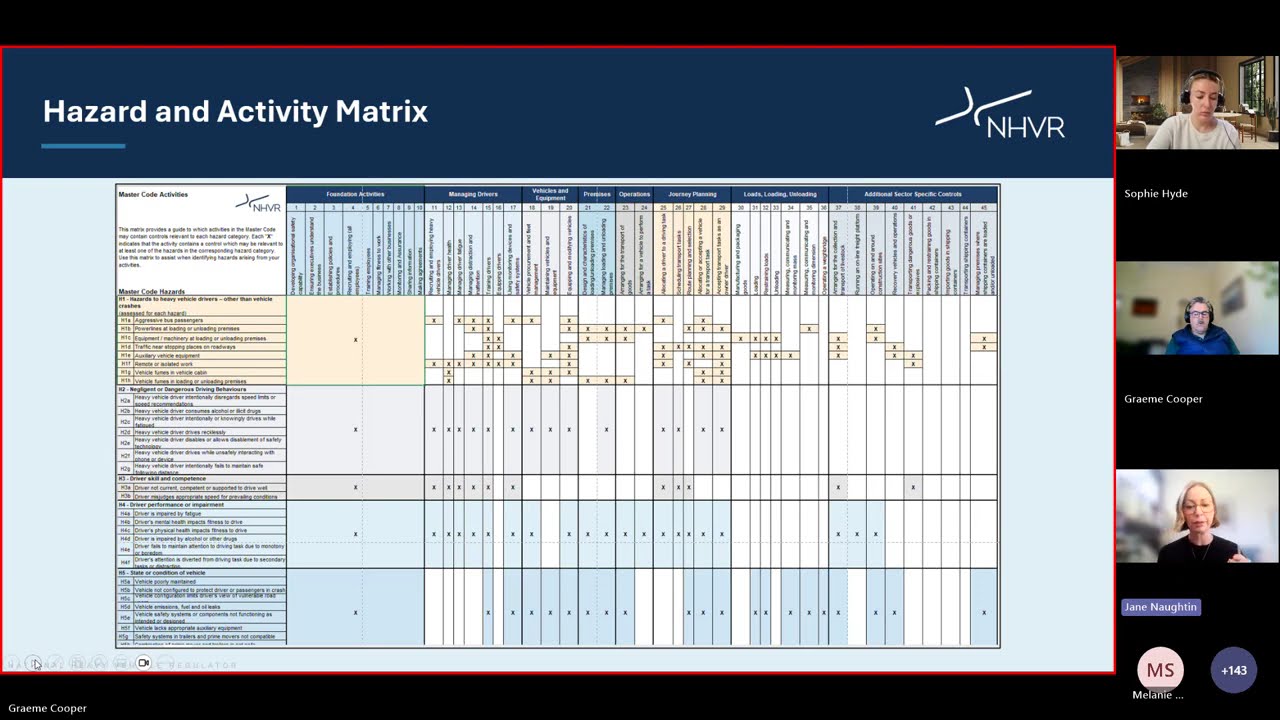Select Sophie Hyde's video tile
The height and width of the screenshot is (720, 1280).
[x=1197, y=102]
